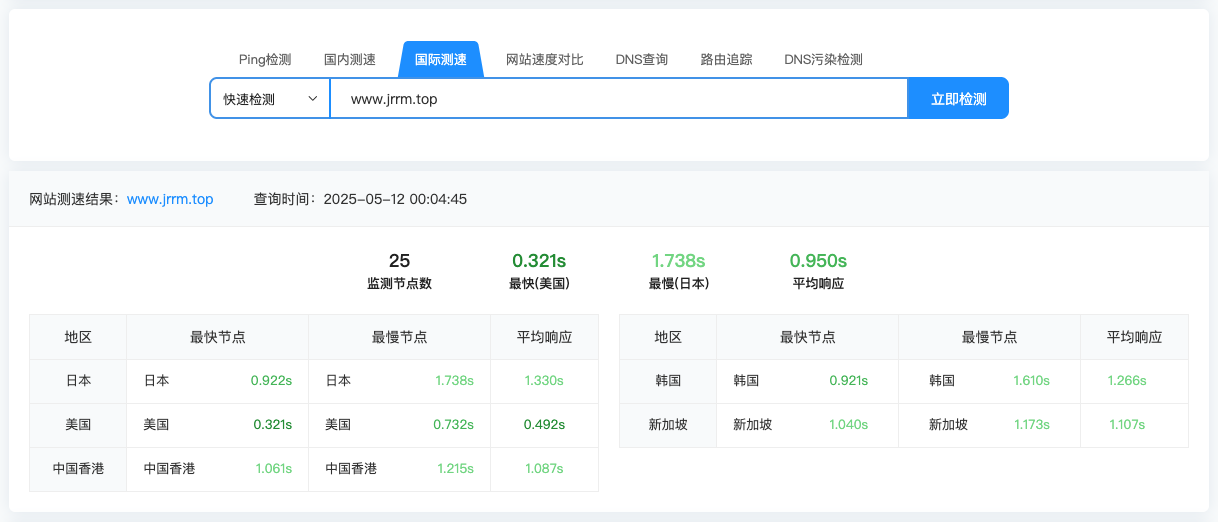The image size is (1218, 522).
Task: Open the DNS查询 tab
Action: (642, 60)
